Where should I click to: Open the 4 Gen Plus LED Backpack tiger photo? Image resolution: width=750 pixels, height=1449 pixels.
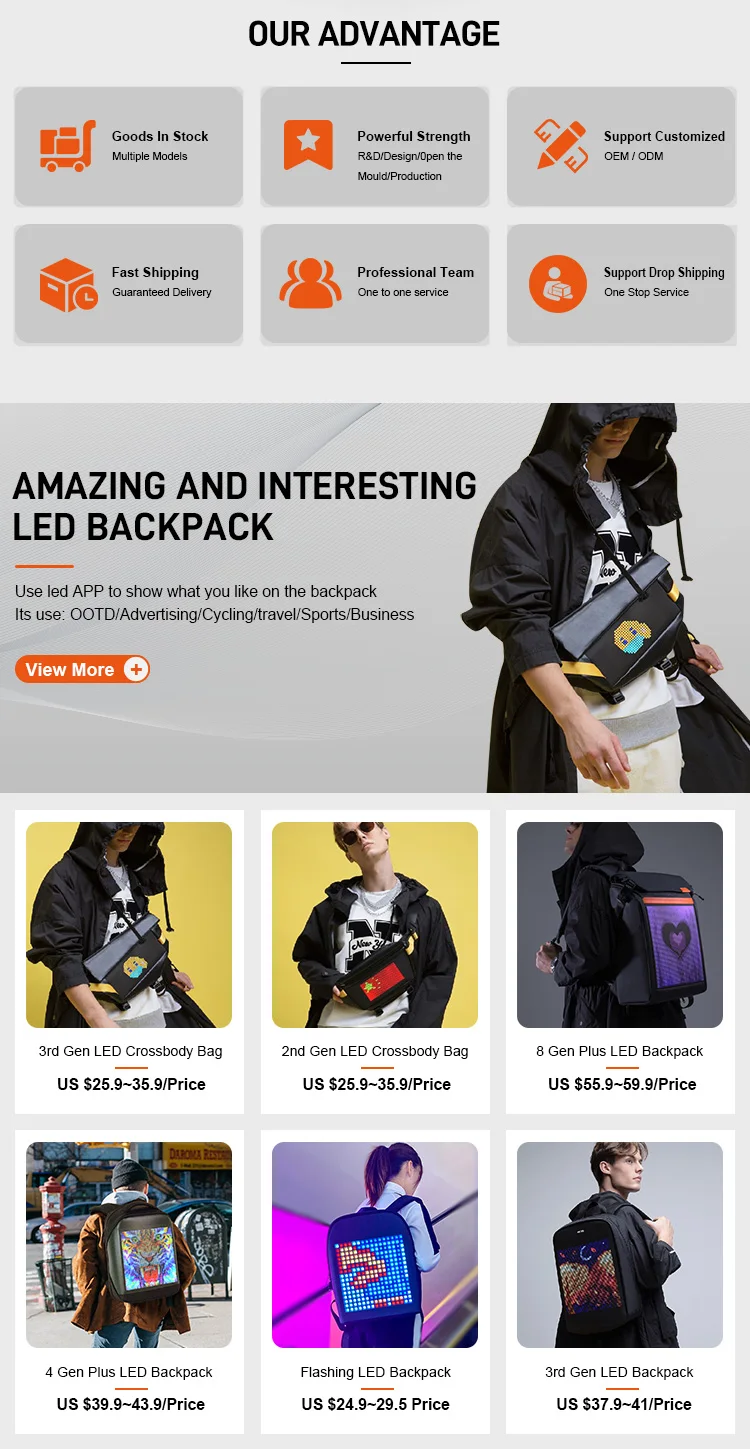coord(129,1245)
